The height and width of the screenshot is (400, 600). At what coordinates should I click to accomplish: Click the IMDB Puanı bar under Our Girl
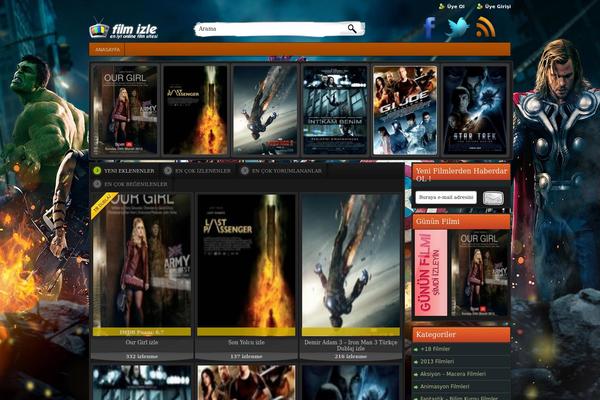(142, 332)
